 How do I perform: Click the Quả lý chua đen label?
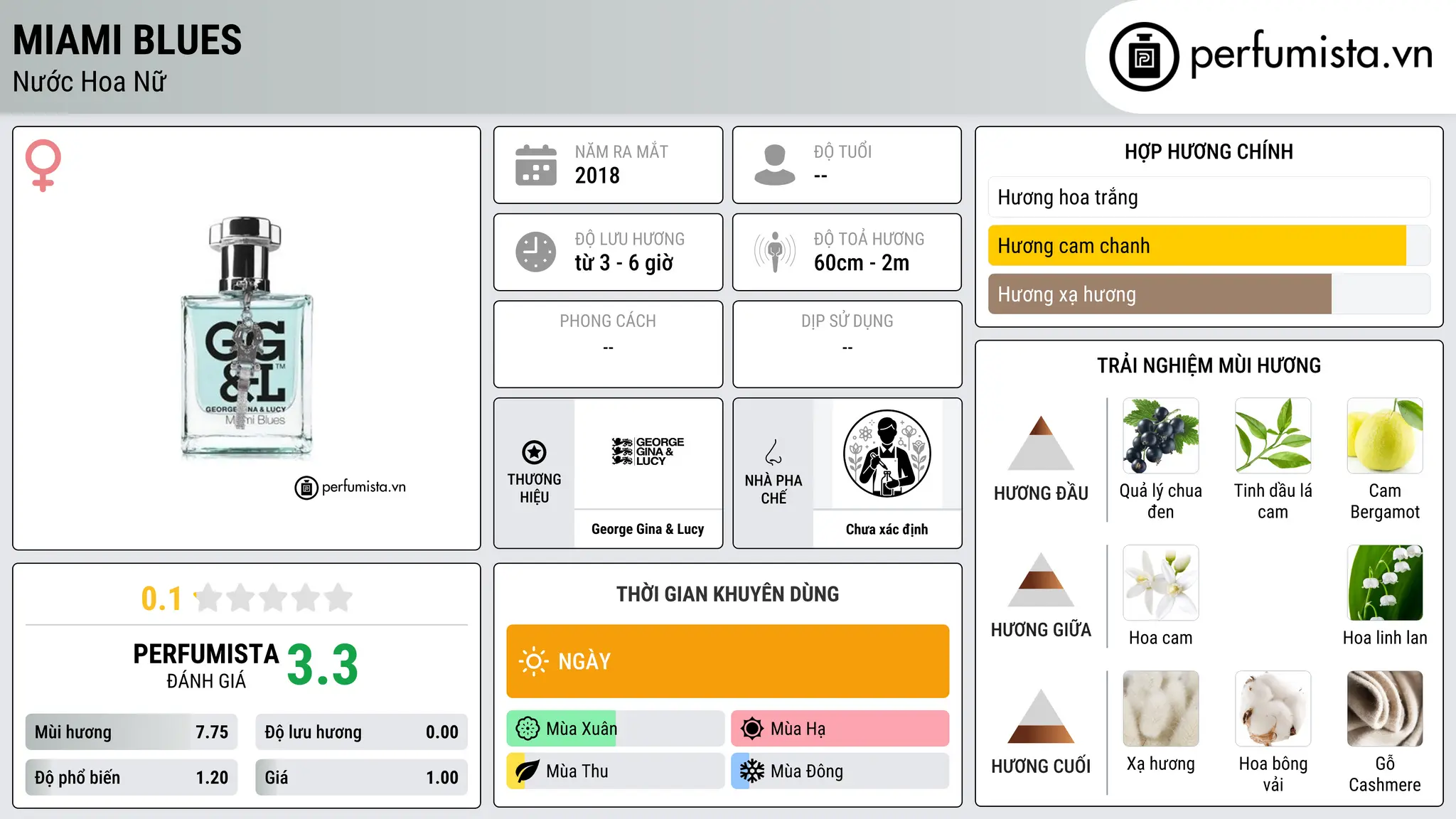click(x=1161, y=501)
